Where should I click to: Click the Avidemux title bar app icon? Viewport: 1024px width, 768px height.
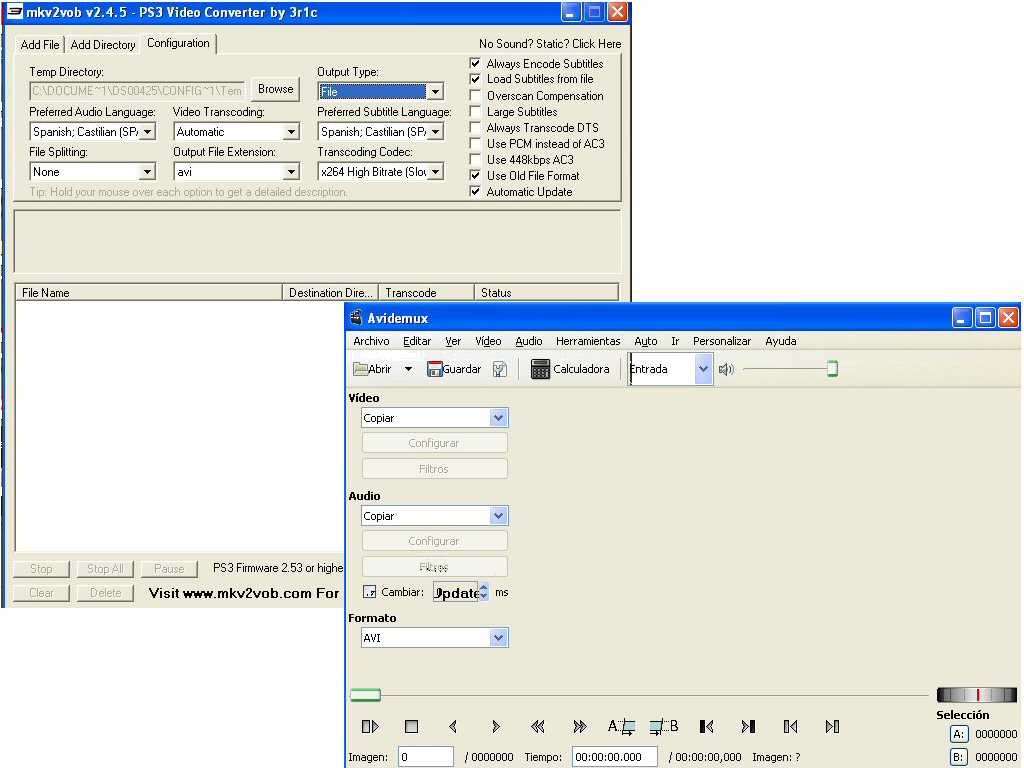click(356, 317)
